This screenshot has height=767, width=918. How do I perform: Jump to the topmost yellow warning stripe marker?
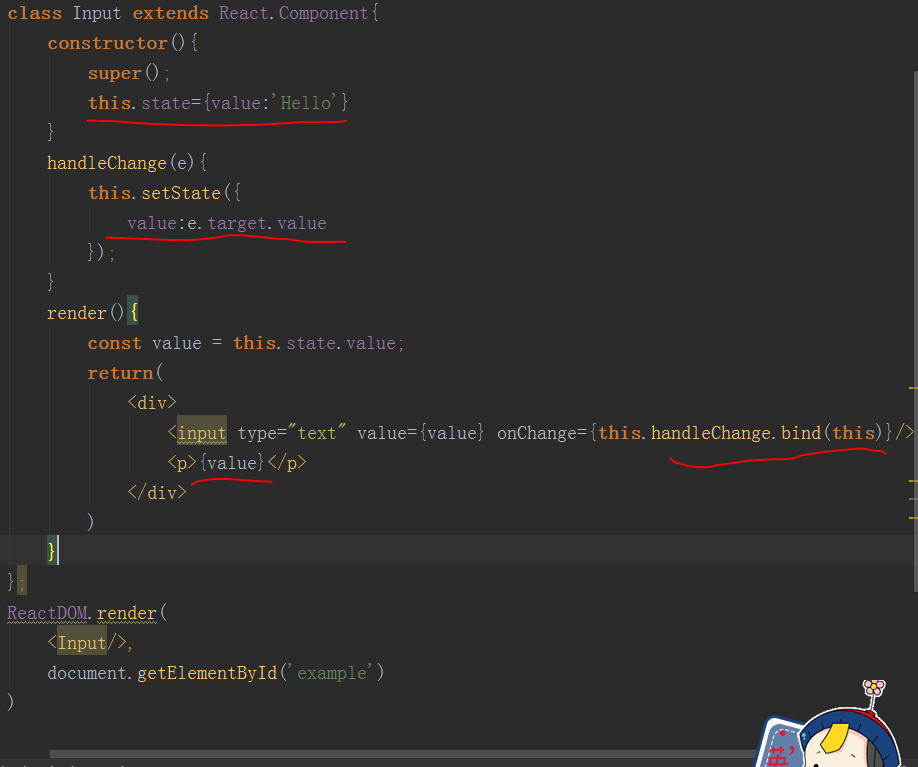pyautogui.click(x=912, y=386)
